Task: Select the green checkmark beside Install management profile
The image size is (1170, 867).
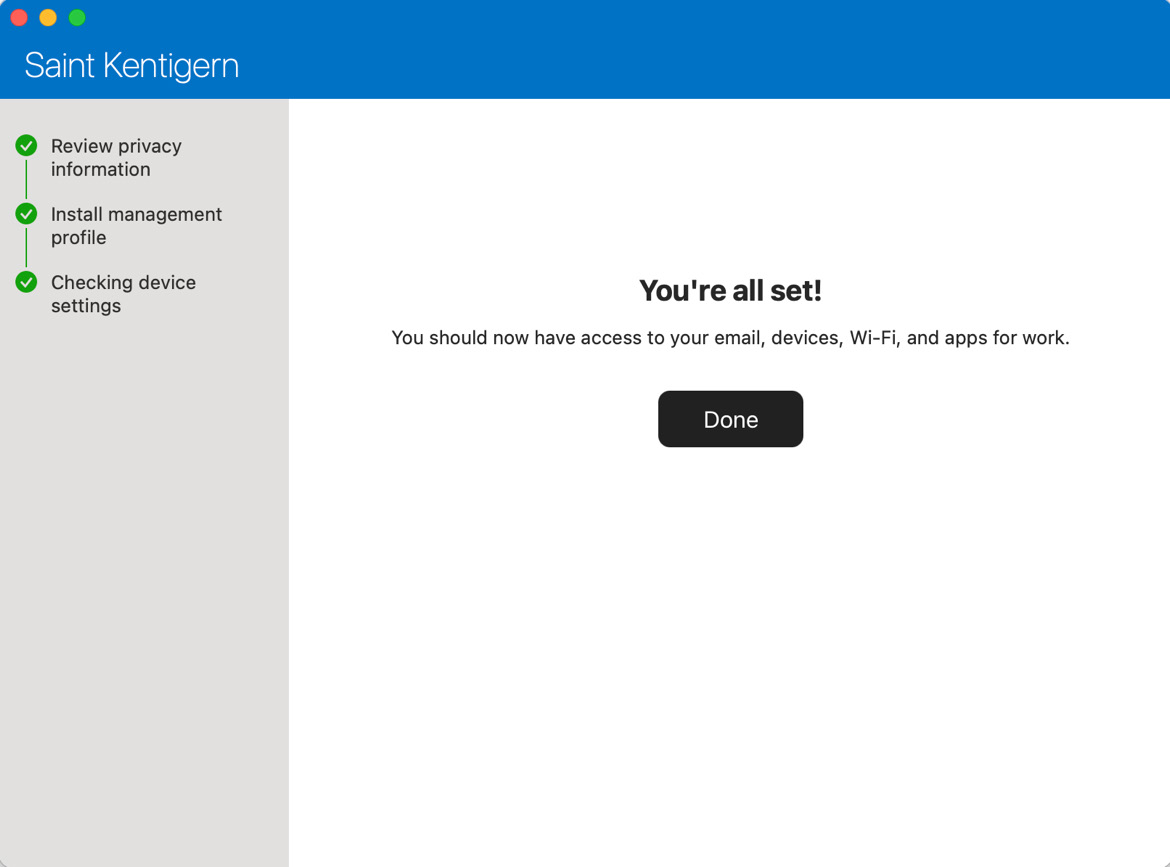Action: (x=26, y=214)
